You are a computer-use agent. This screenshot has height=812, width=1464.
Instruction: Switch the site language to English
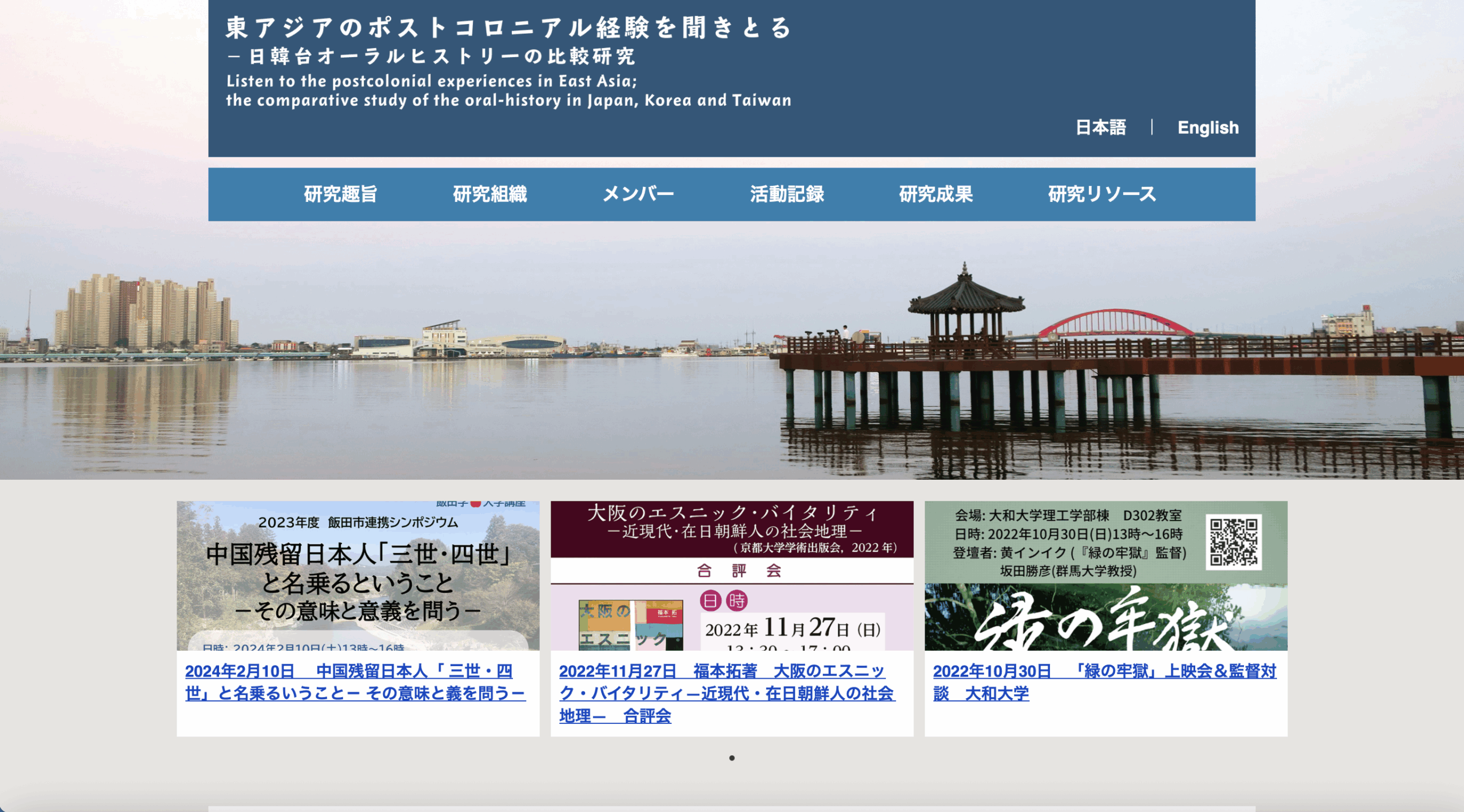[x=1208, y=128]
